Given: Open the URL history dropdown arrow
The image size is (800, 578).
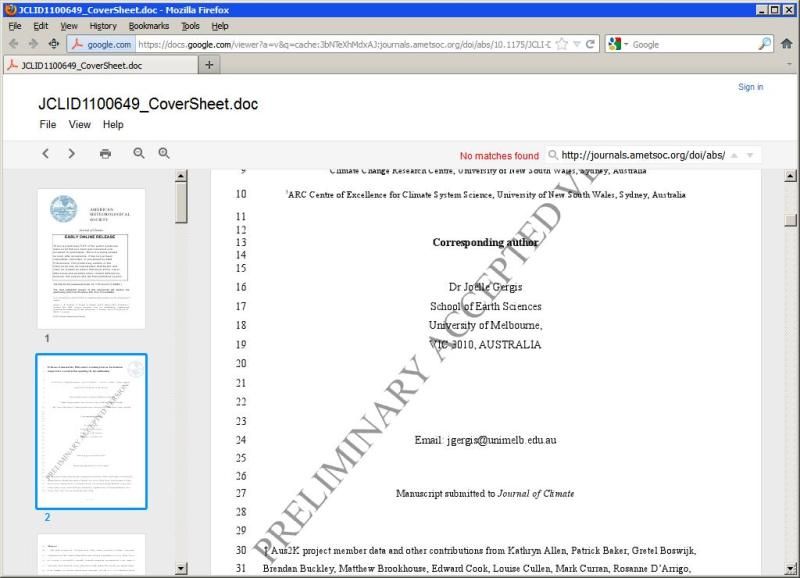Looking at the screenshot, I should [x=577, y=44].
